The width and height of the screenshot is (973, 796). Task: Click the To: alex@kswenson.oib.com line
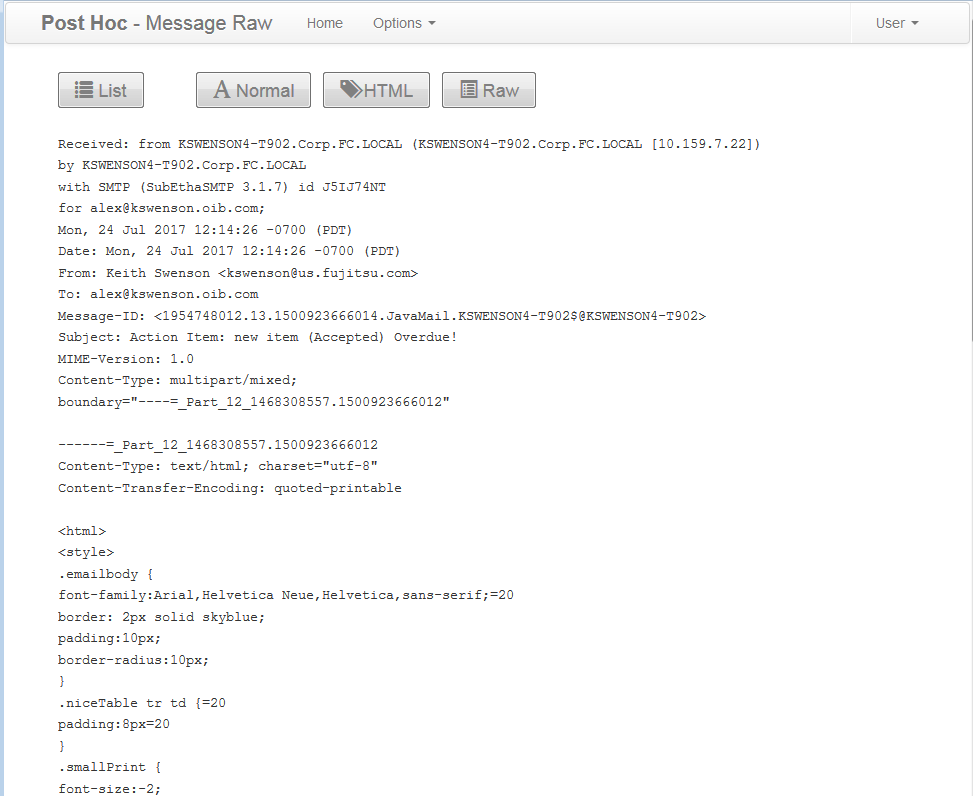(158, 294)
